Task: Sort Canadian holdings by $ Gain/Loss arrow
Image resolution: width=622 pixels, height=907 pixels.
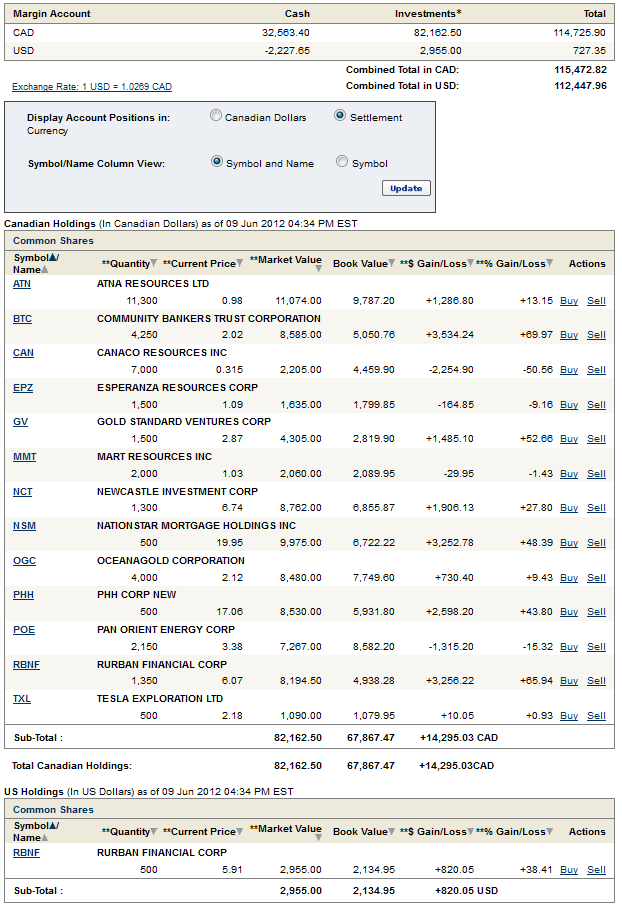Action: click(471, 264)
